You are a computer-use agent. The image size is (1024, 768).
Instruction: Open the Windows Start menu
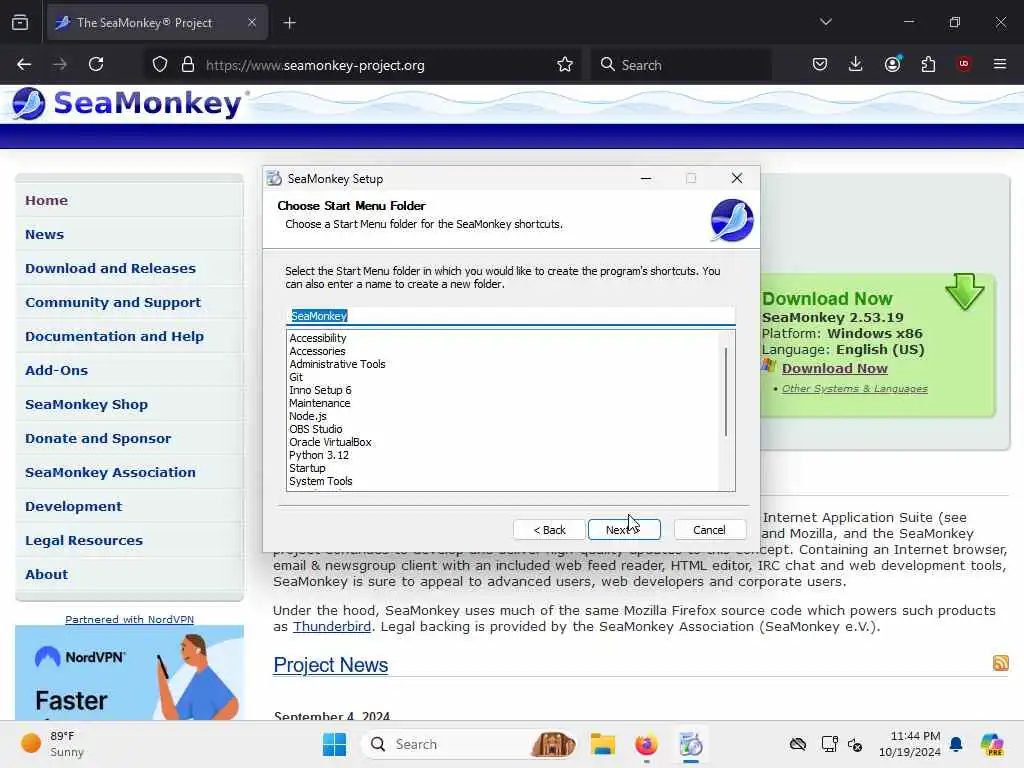334,744
